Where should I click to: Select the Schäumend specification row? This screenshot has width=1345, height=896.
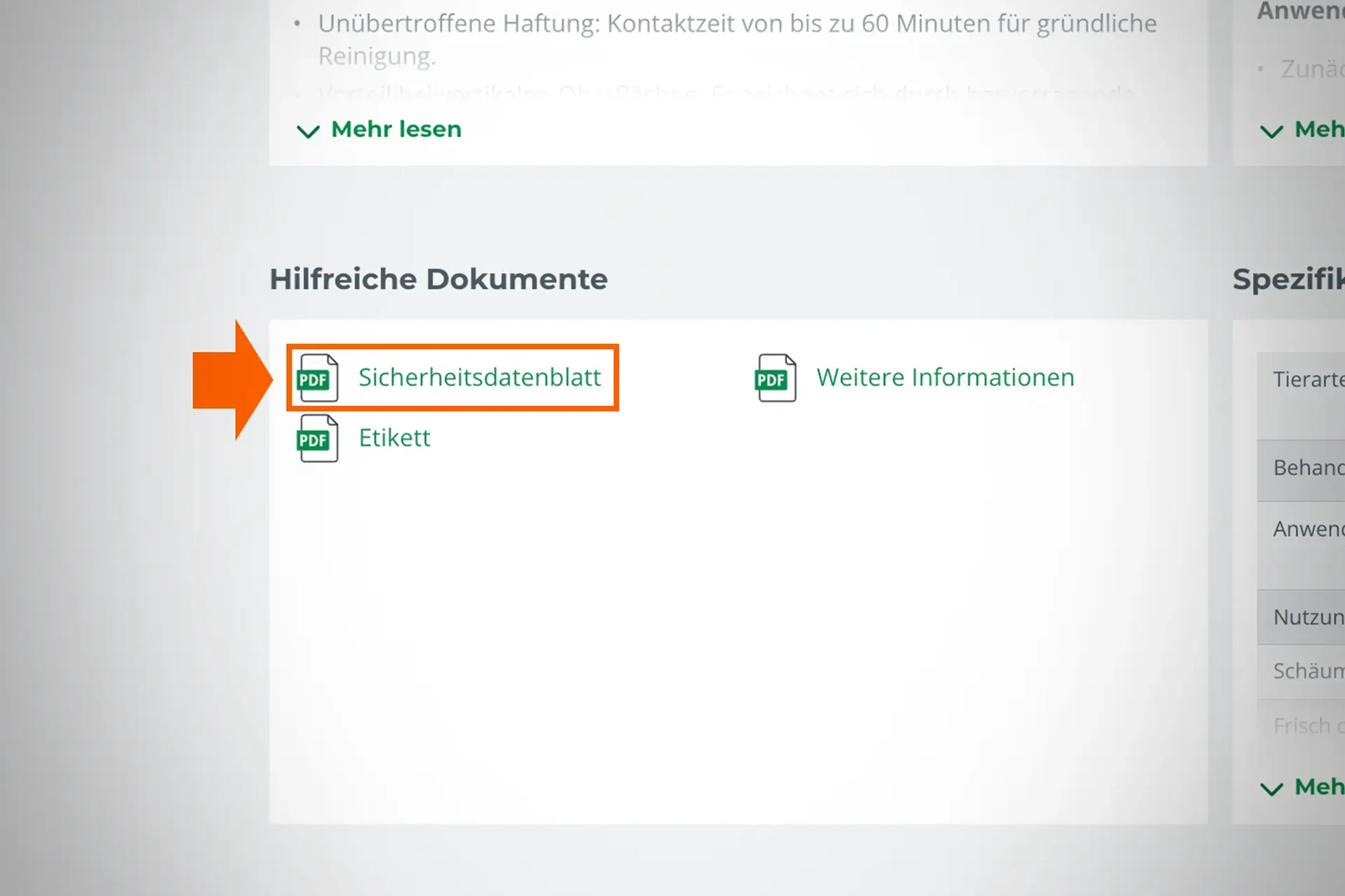pos(1309,671)
